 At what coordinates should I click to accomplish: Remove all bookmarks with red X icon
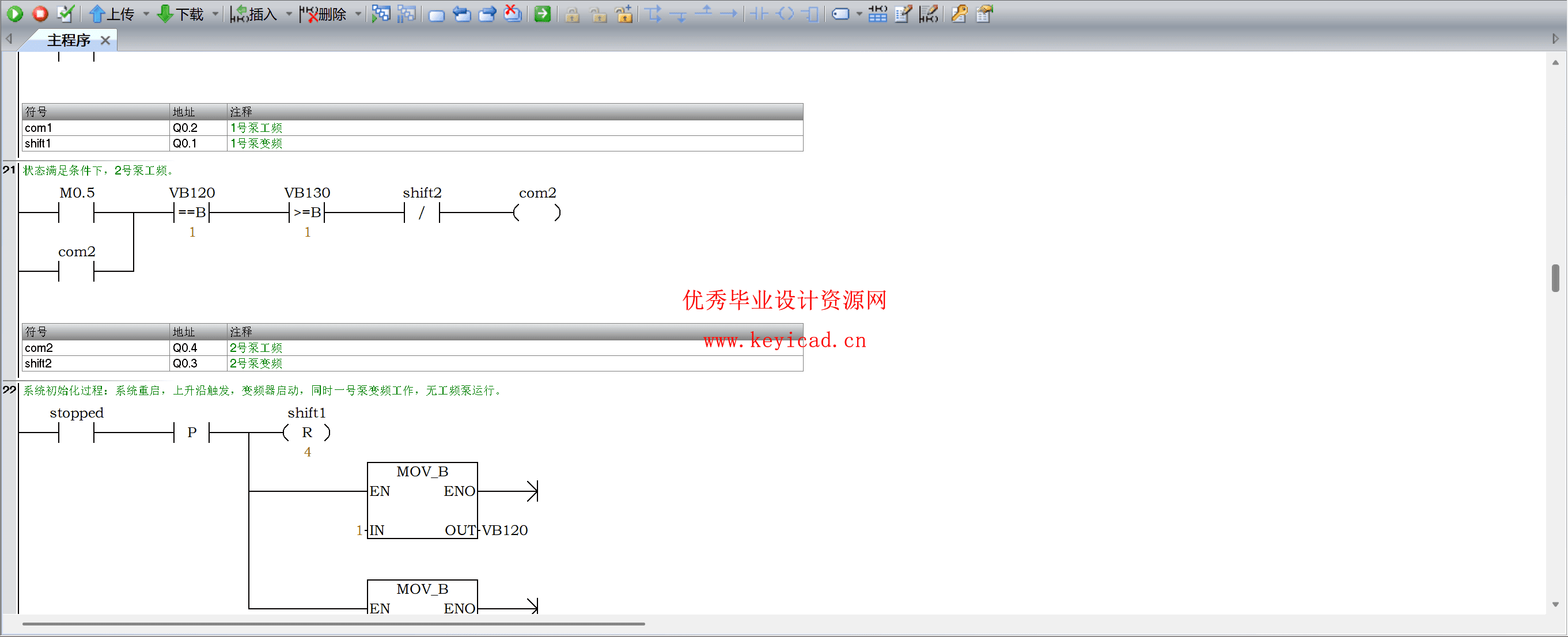pos(513,13)
